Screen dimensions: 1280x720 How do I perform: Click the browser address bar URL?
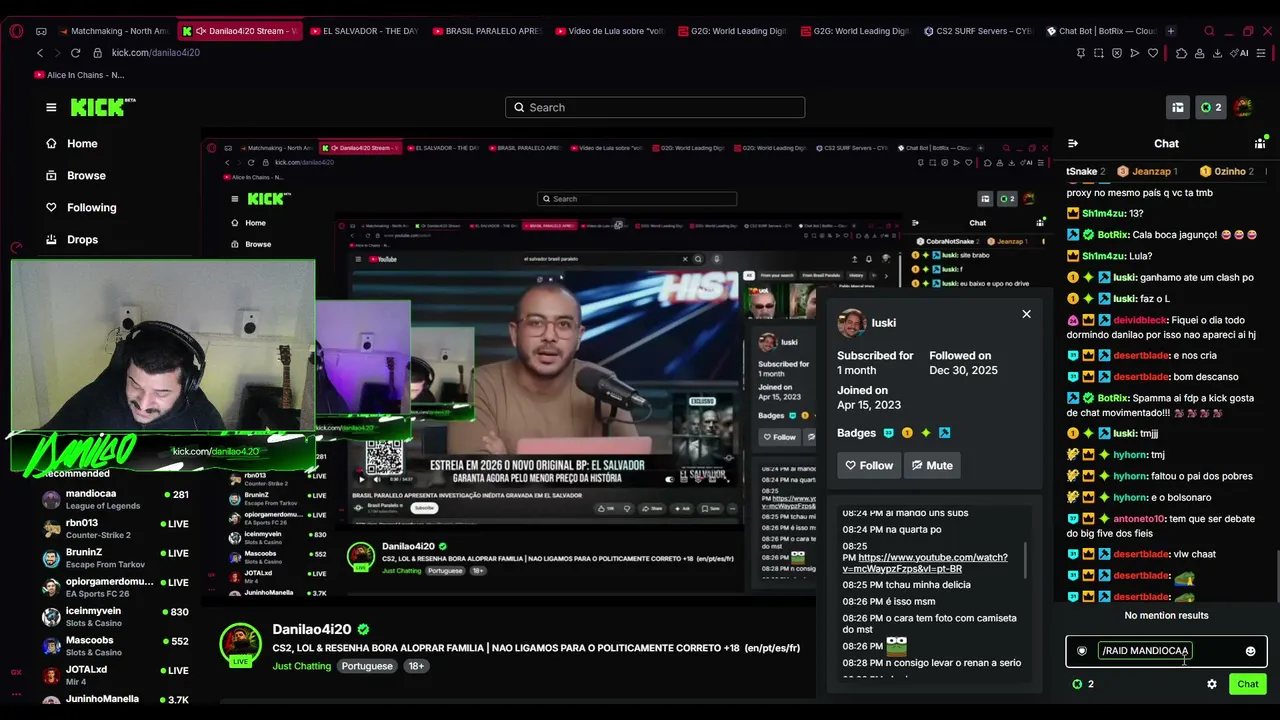coord(155,53)
